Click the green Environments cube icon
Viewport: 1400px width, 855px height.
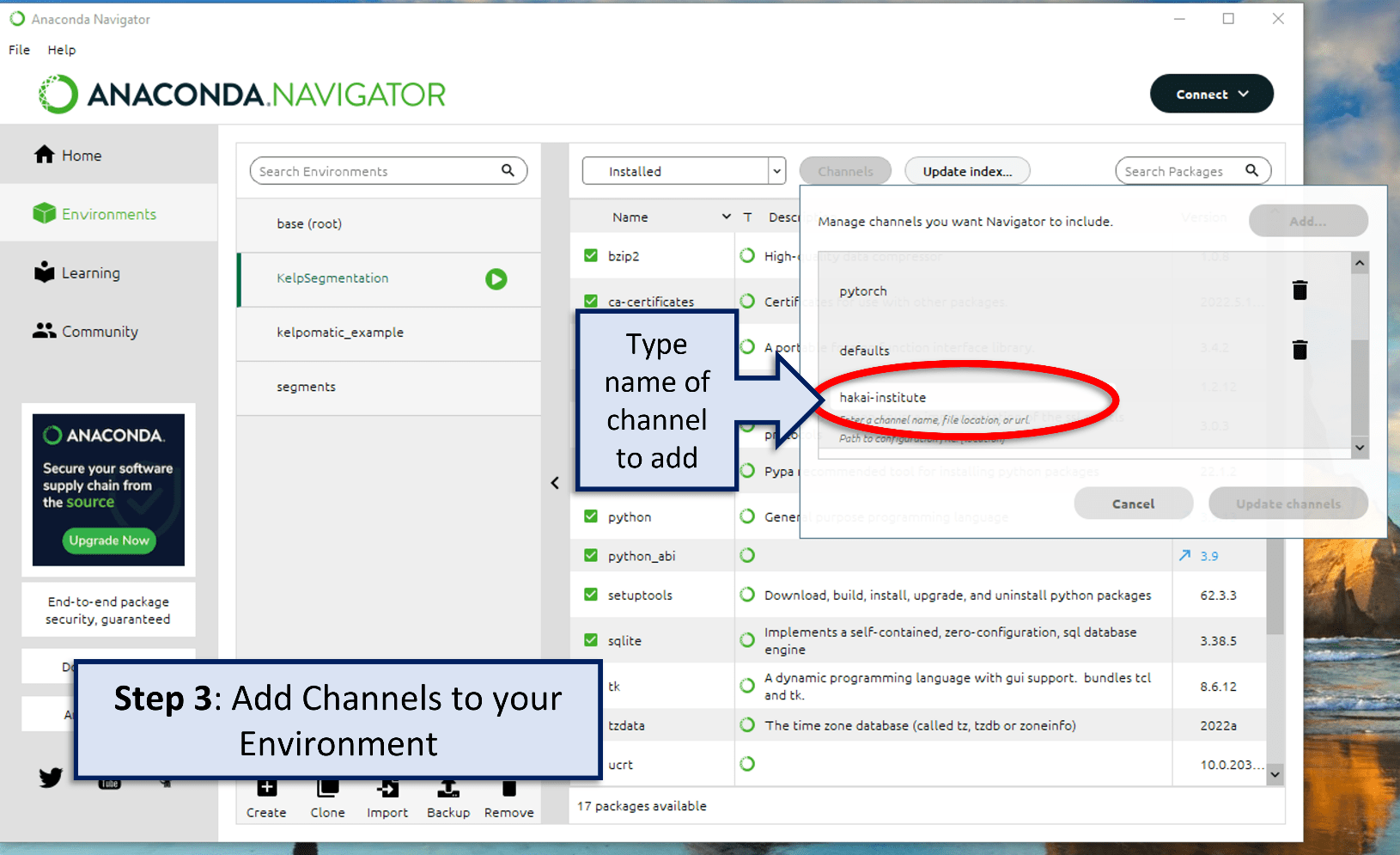[x=44, y=213]
